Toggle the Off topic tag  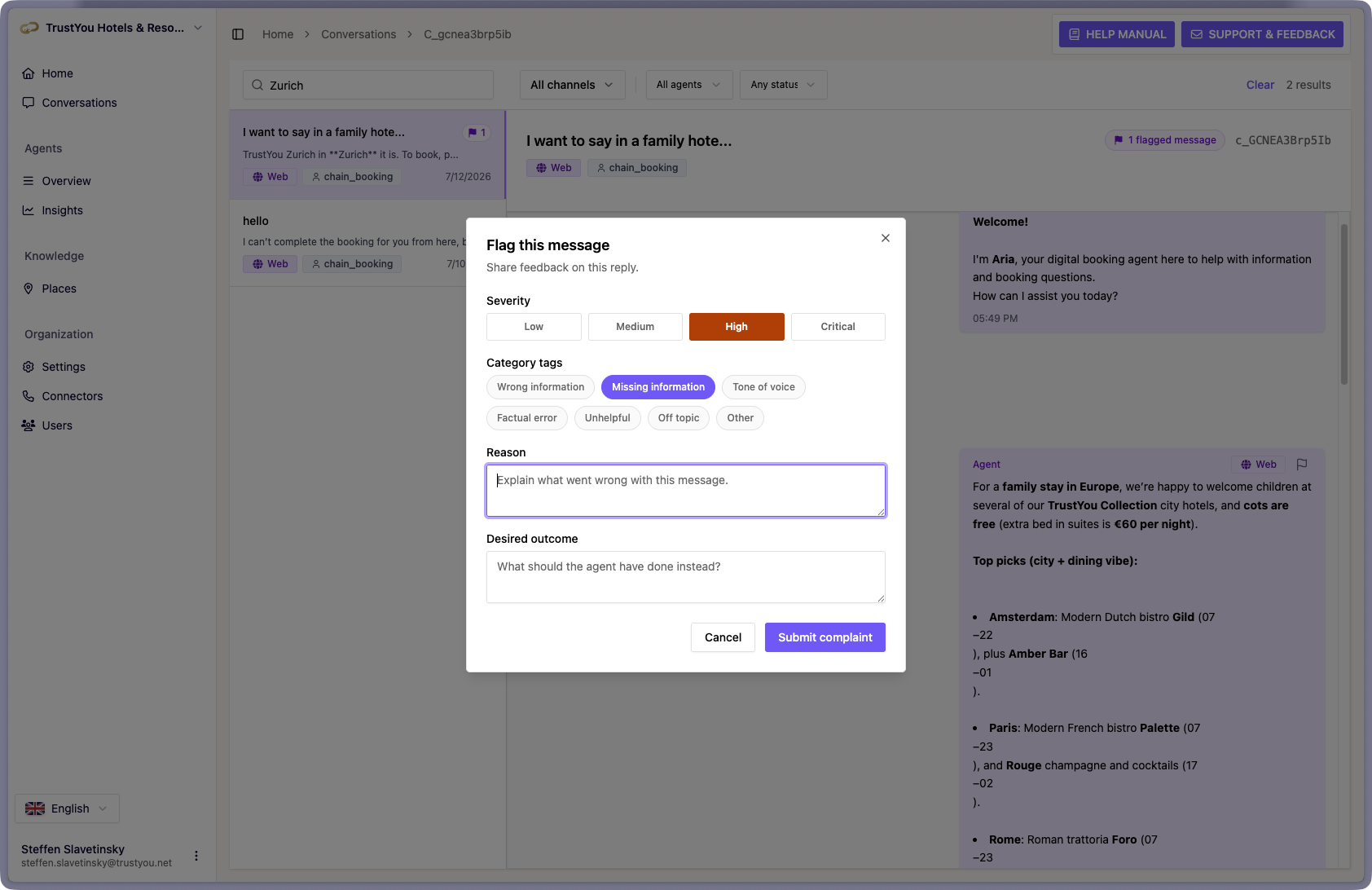coord(679,418)
